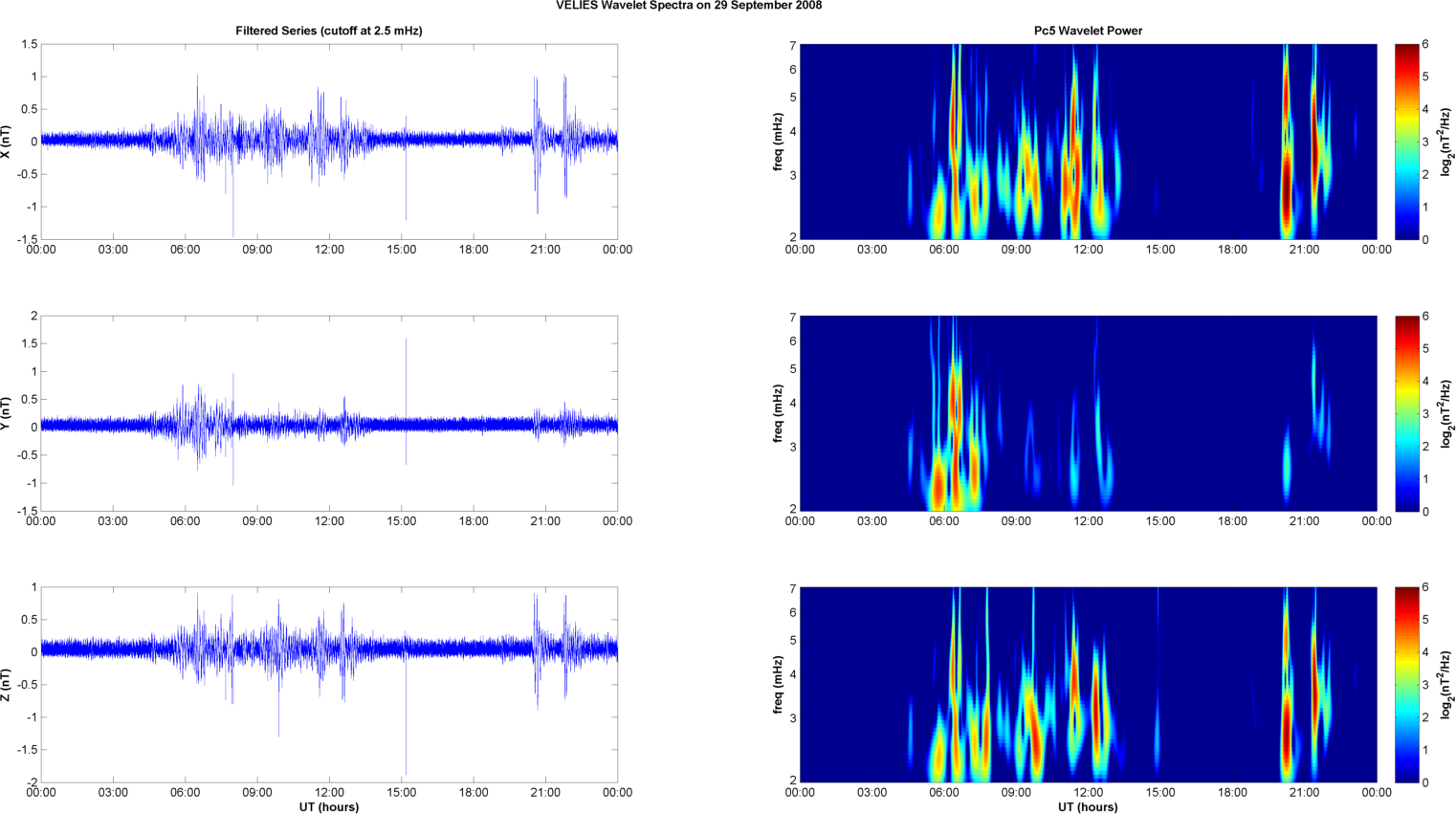
Task: Click the "6" tick on the X spectrogram colorbar
Action: 1425,45
